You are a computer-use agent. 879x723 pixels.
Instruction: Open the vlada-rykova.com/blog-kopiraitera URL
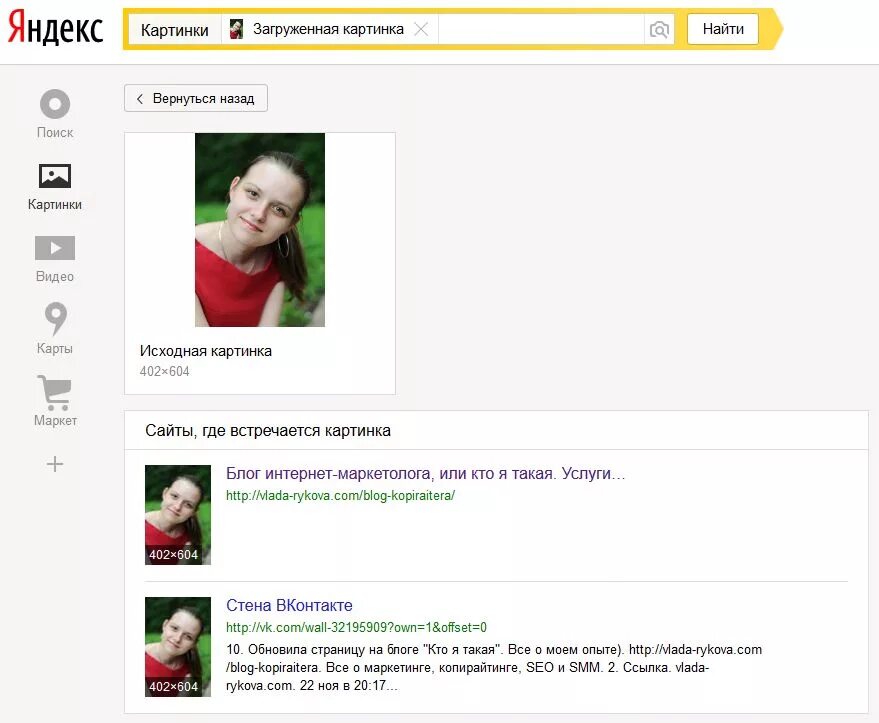pyautogui.click(x=340, y=495)
